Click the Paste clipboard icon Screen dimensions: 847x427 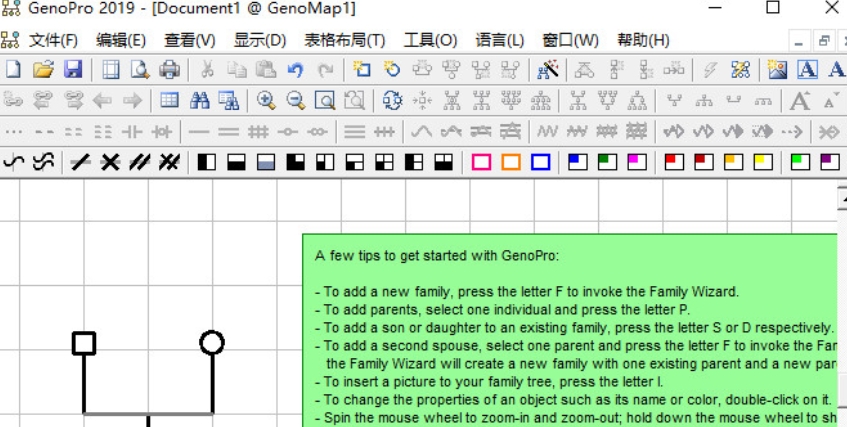tap(265, 69)
